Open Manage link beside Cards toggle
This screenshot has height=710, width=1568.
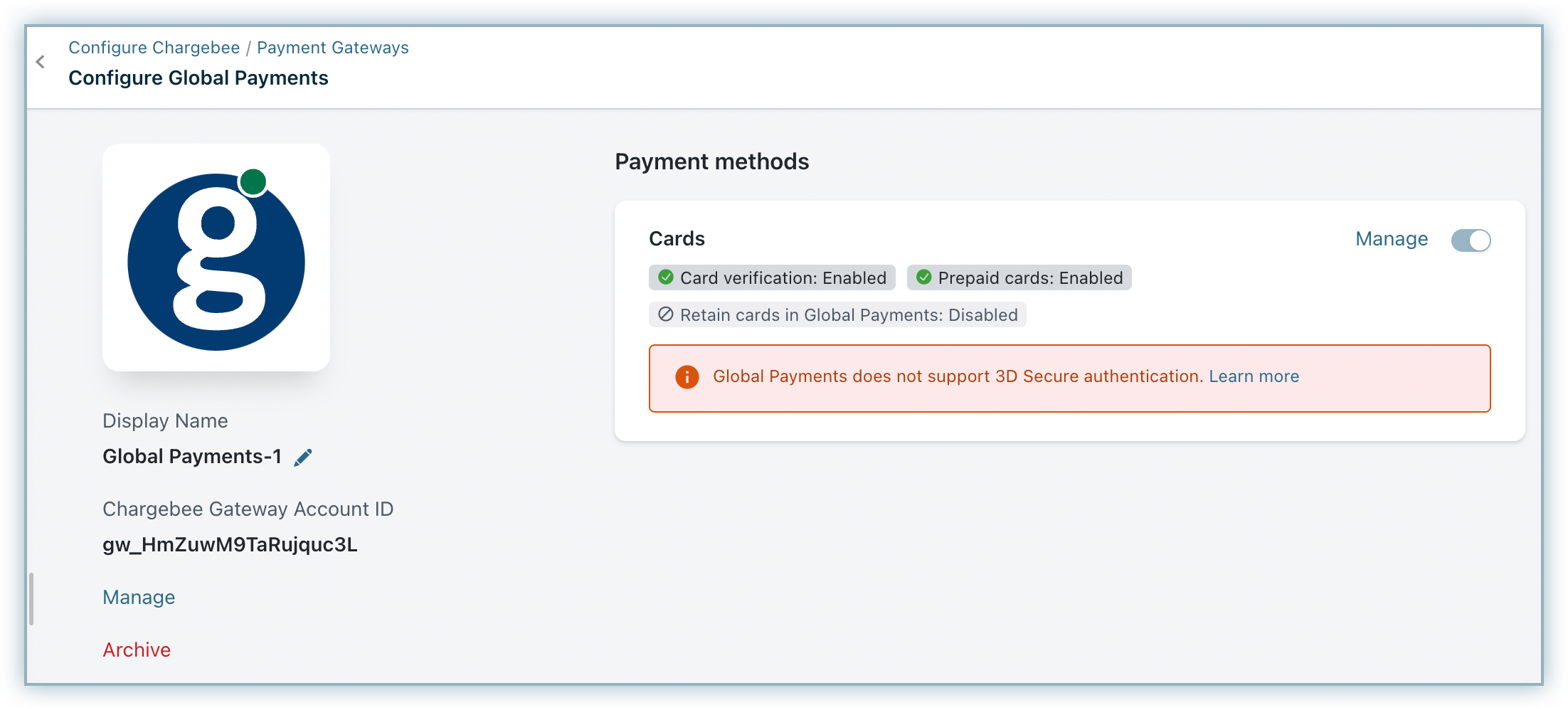(x=1391, y=239)
